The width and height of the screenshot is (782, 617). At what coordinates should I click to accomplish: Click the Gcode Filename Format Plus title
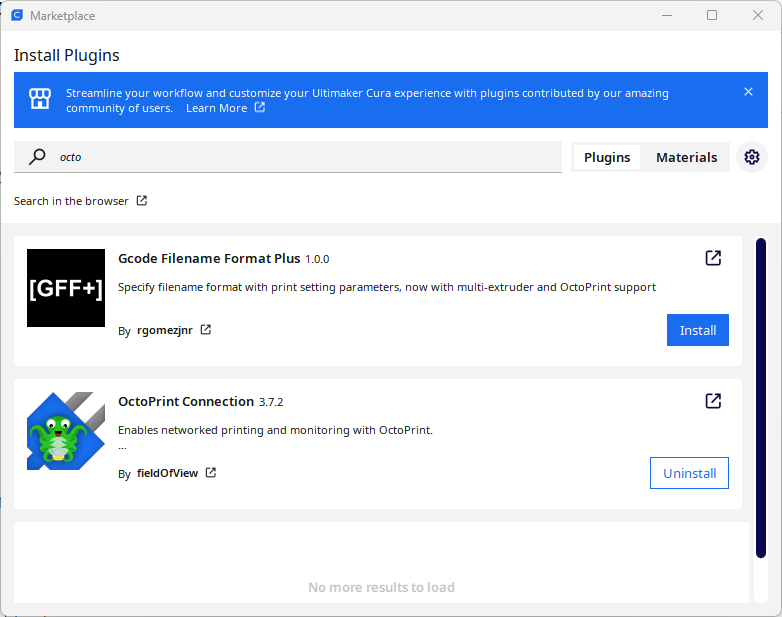tap(209, 258)
